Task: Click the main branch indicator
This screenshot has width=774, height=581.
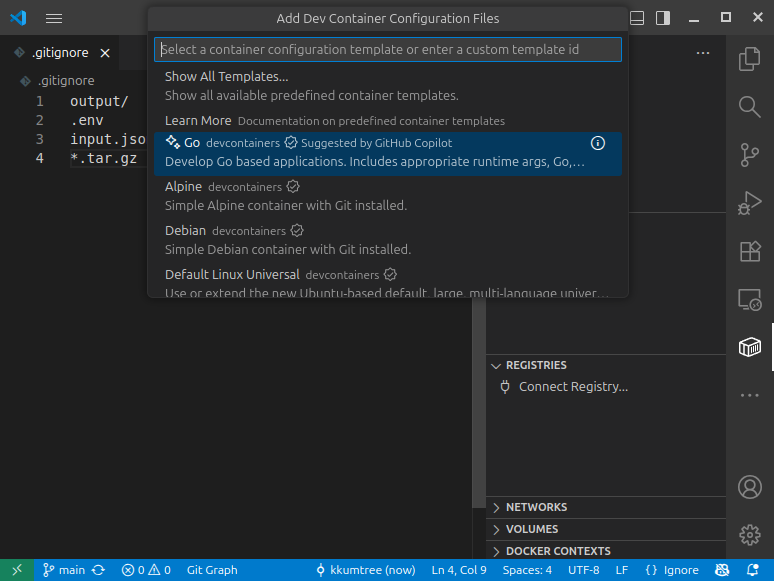Action: click(x=64, y=570)
